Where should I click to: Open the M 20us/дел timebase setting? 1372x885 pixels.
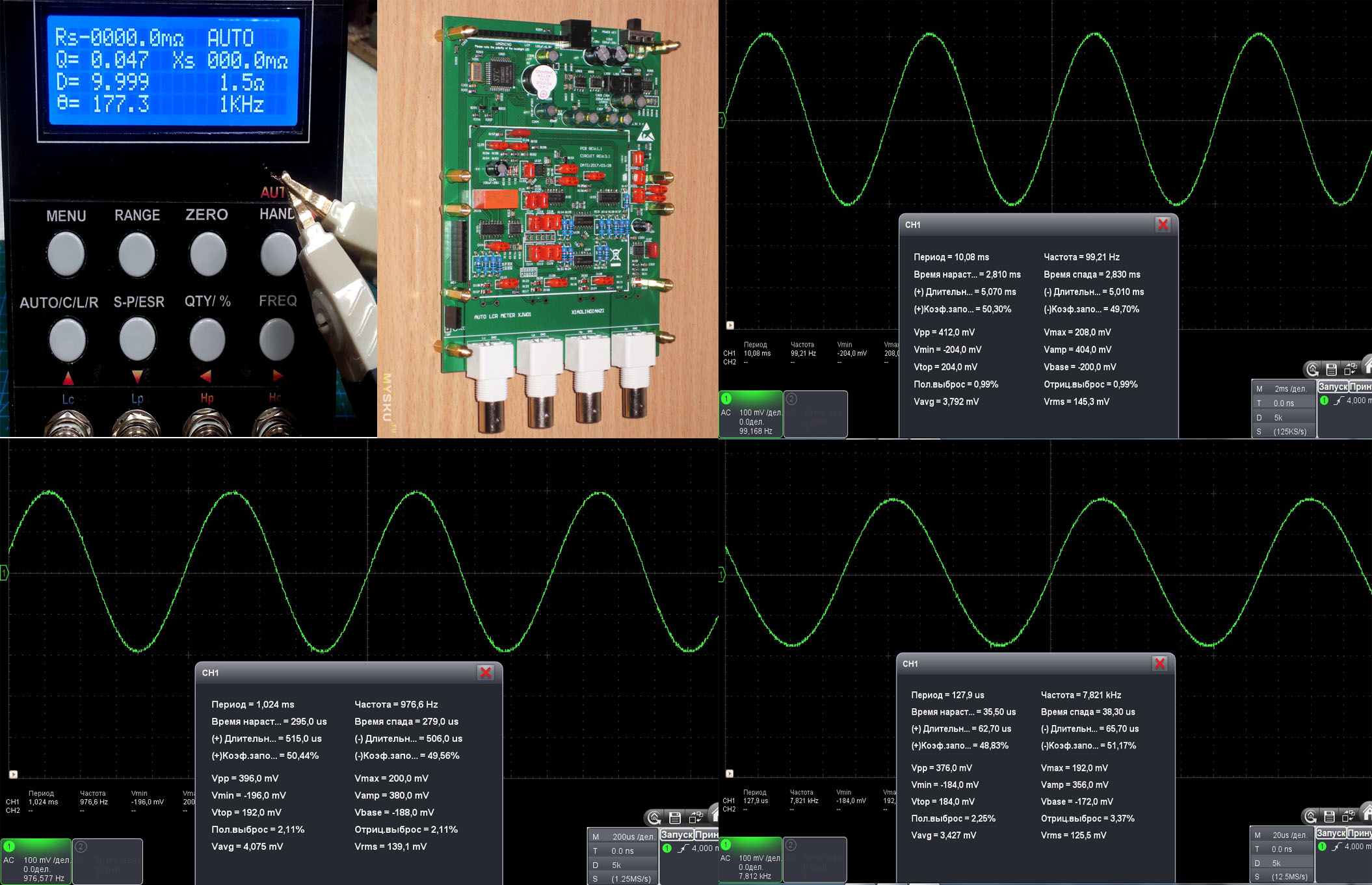[x=1282, y=835]
